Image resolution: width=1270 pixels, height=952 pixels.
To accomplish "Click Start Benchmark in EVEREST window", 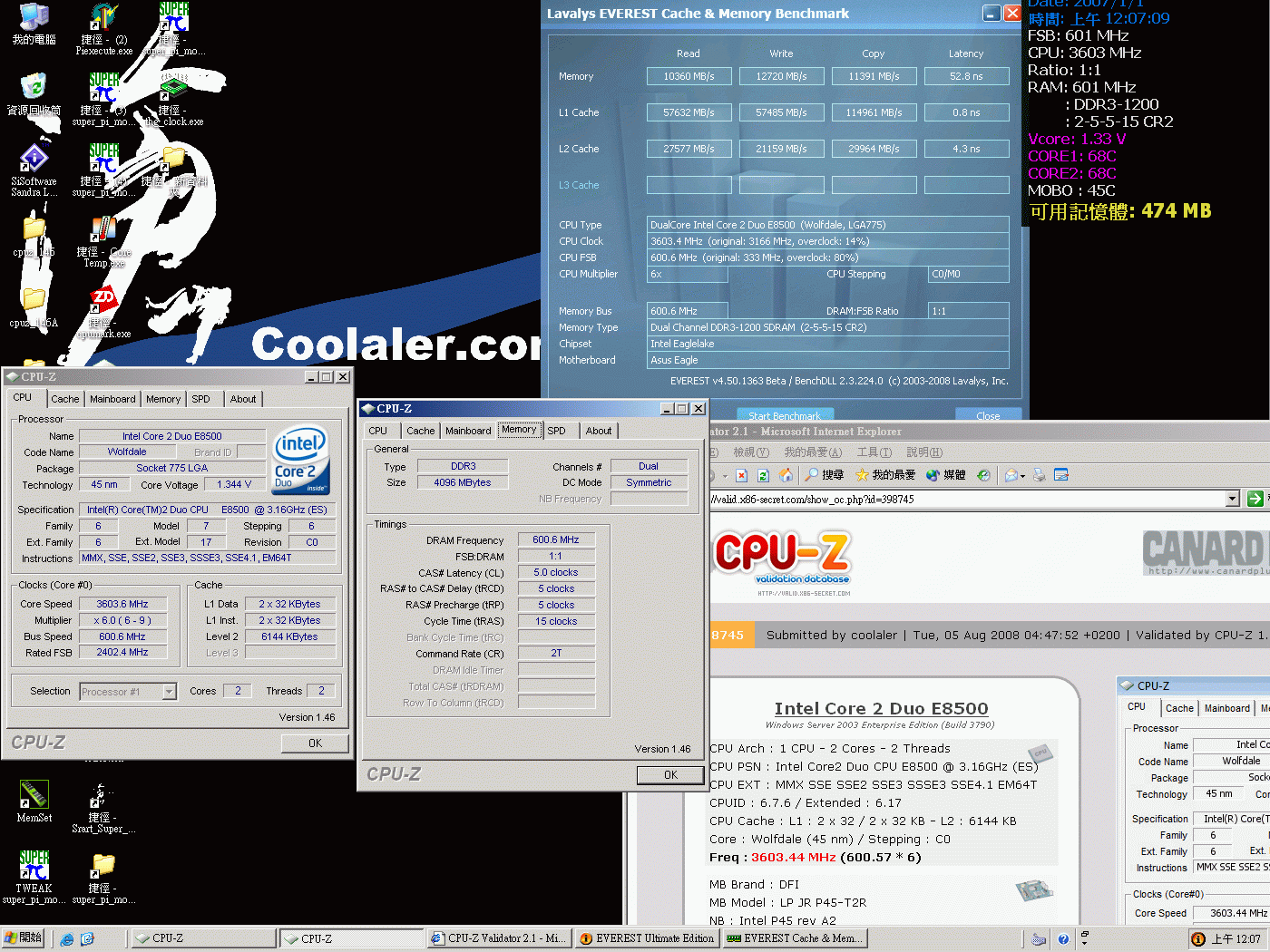I will pyautogui.click(x=785, y=415).
